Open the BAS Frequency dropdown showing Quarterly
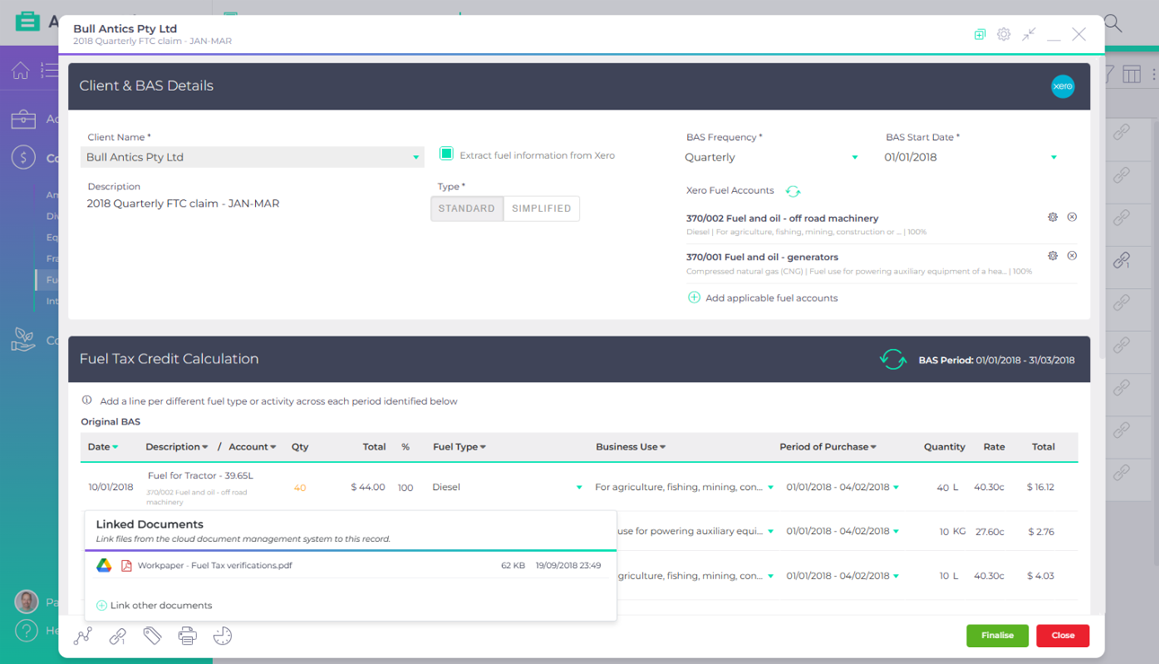 [855, 157]
